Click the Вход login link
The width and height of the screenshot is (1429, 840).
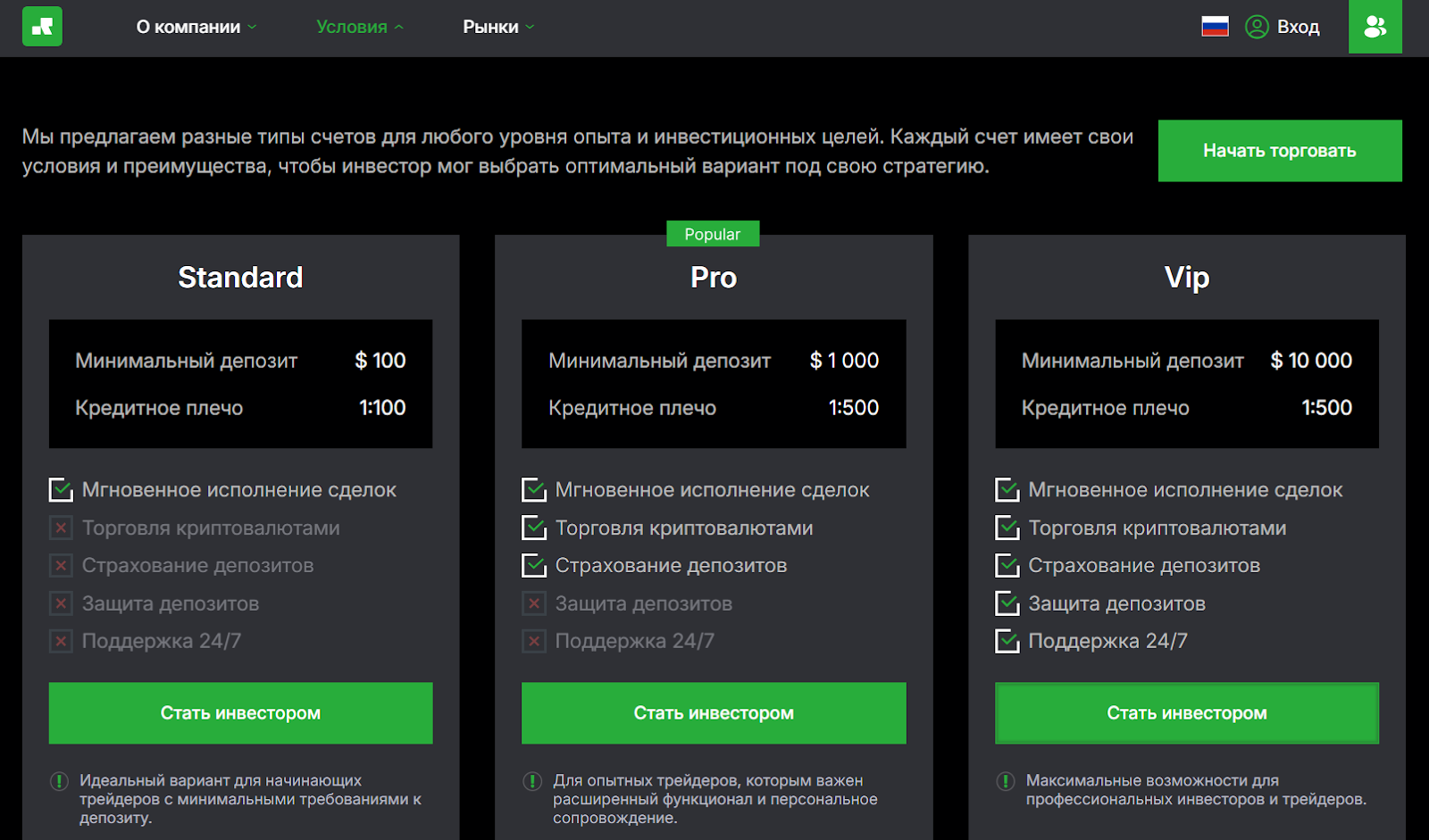[1298, 27]
